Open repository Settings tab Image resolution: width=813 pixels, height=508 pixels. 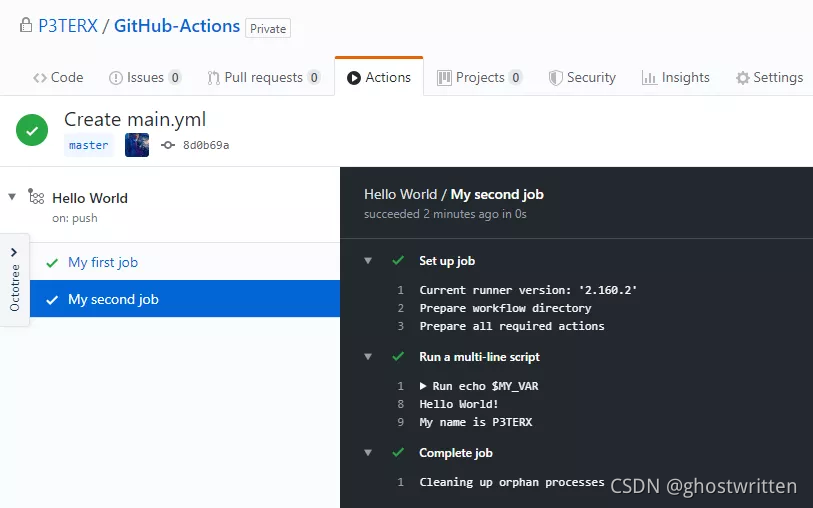[769, 77]
